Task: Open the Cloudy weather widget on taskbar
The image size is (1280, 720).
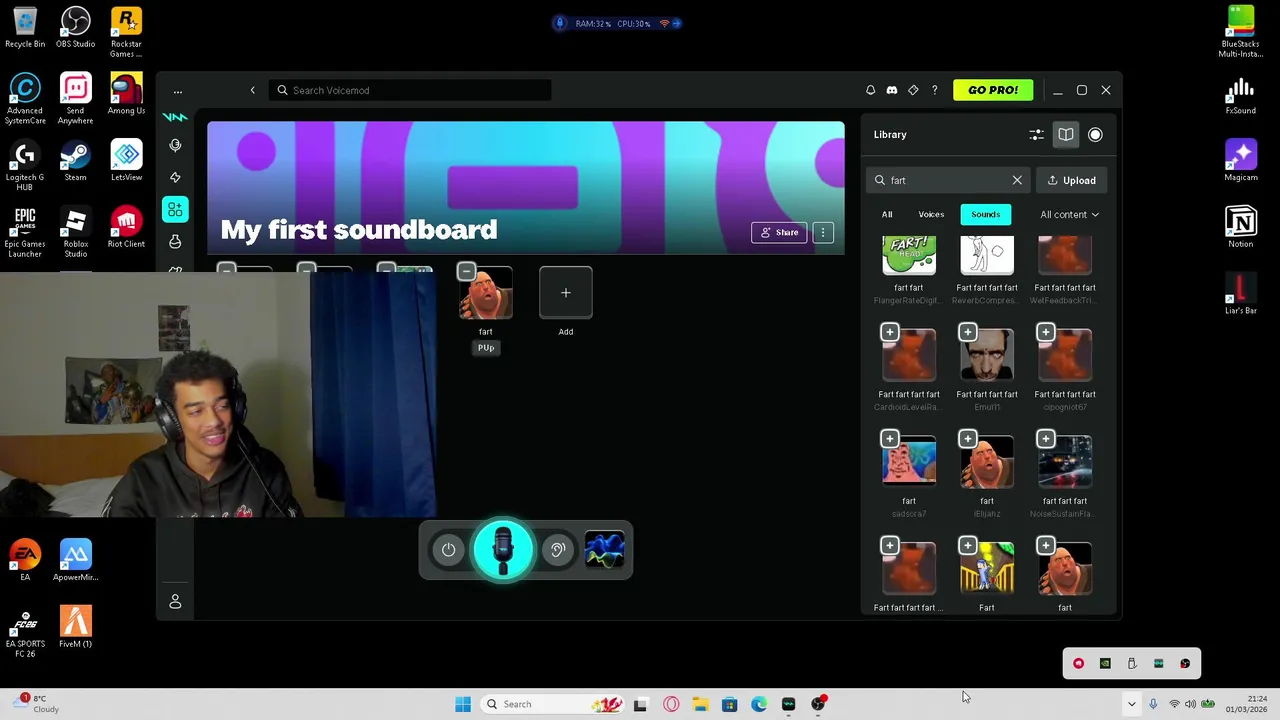Action: pos(35,704)
